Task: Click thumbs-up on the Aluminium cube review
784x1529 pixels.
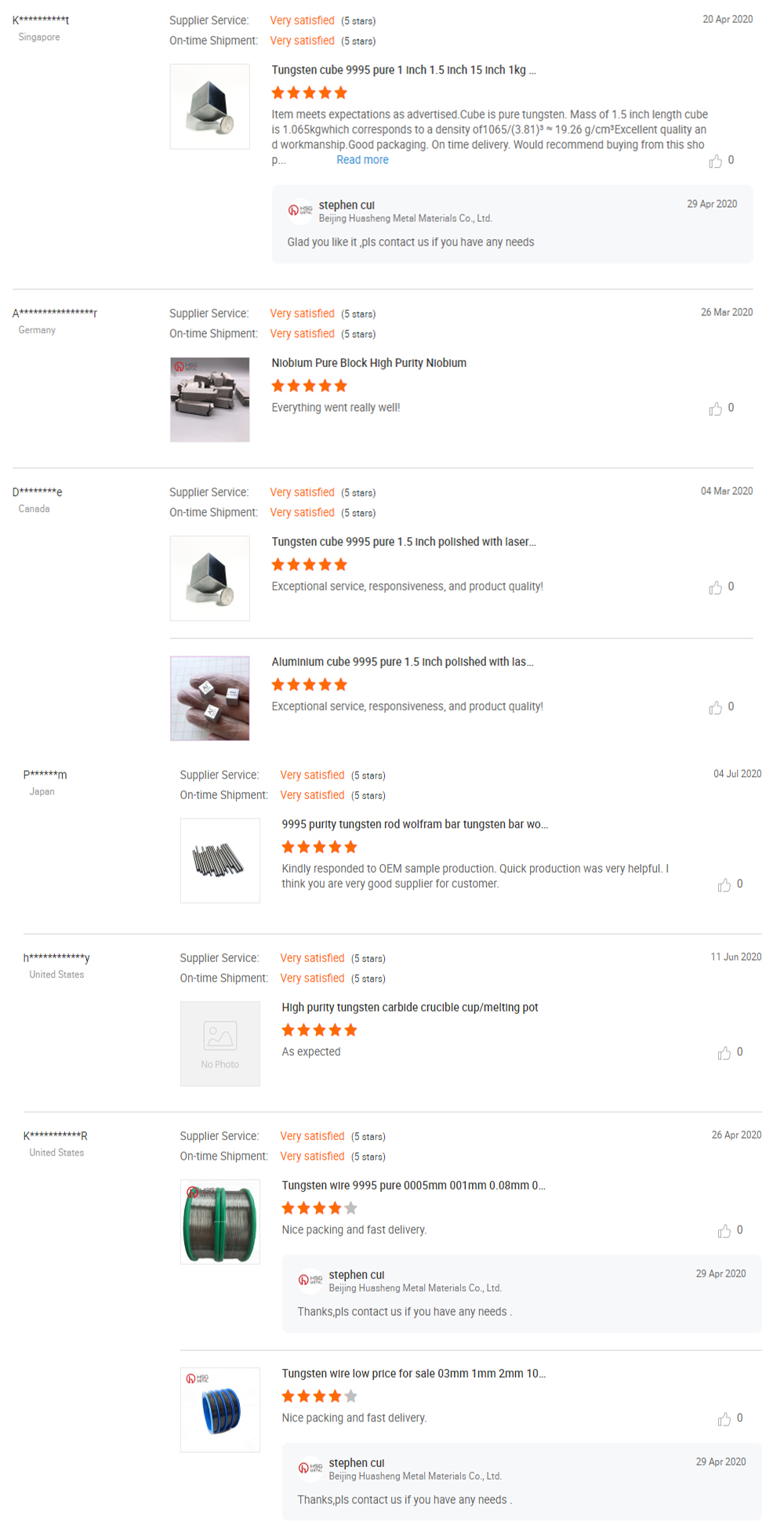Action: coord(715,708)
